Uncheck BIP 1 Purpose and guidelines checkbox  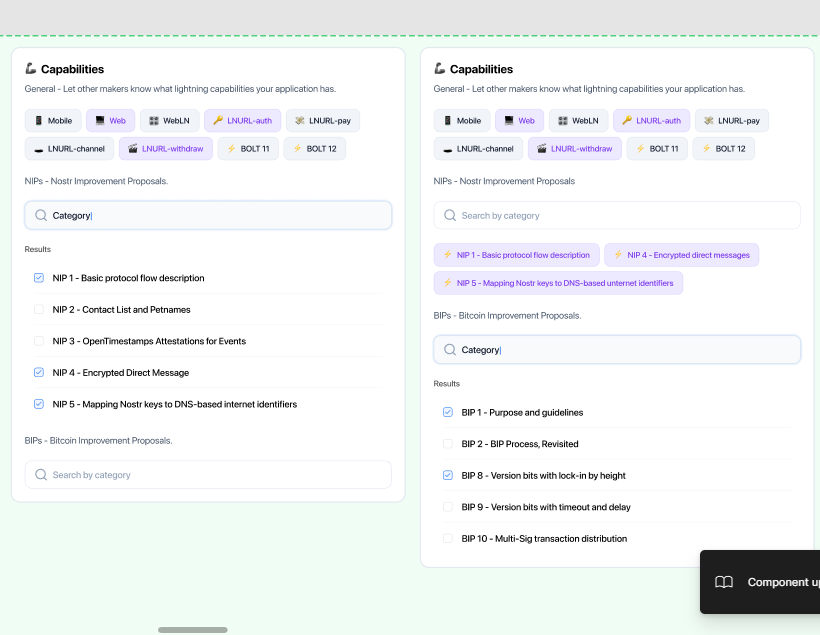click(x=448, y=412)
